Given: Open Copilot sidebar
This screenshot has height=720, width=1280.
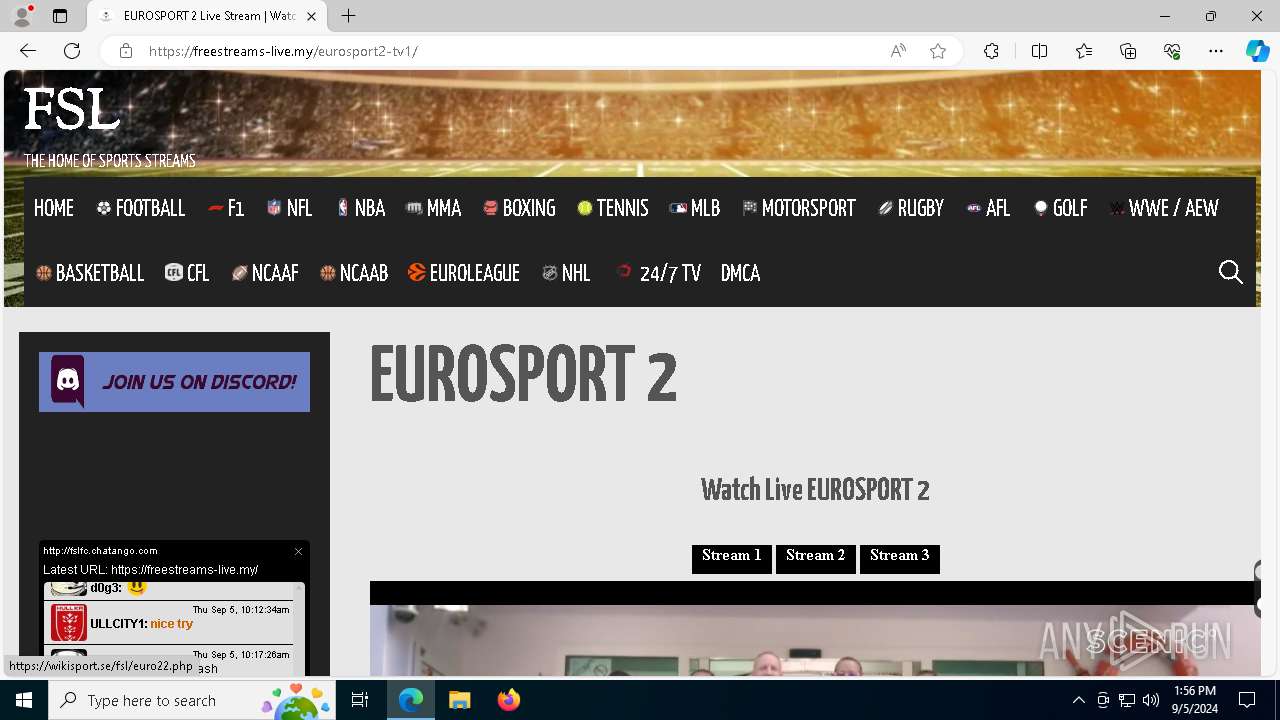Looking at the screenshot, I should pyautogui.click(x=1257, y=51).
